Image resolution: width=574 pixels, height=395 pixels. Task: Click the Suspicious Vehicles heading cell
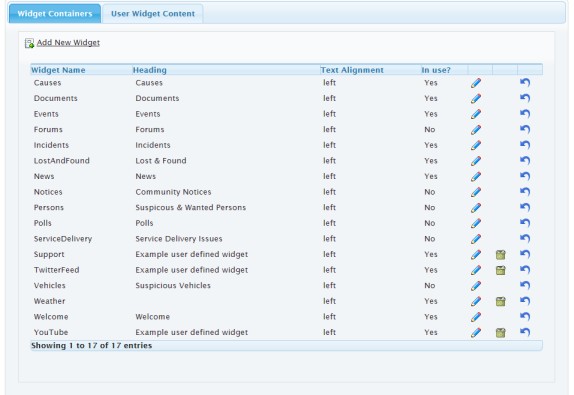click(173, 286)
